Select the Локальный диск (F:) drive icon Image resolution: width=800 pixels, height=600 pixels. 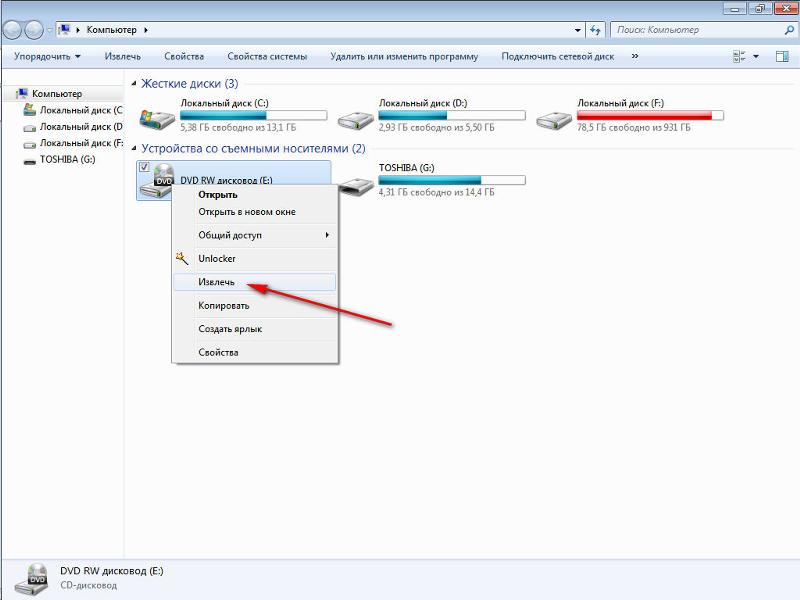pyautogui.click(x=554, y=120)
